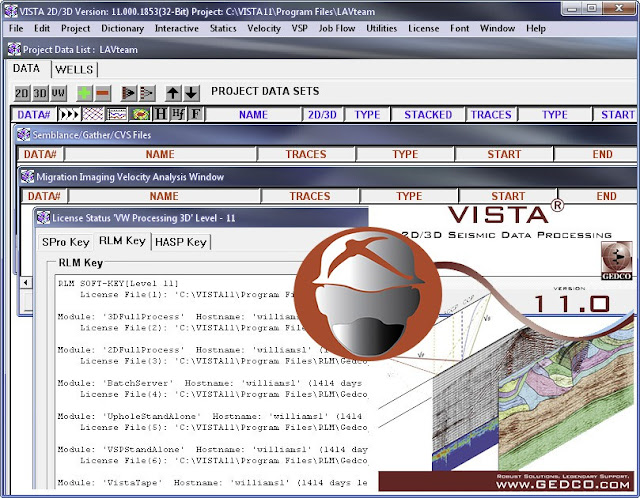Image resolution: width=640 pixels, height=498 pixels.
Task: Open the License menu
Action: [424, 28]
